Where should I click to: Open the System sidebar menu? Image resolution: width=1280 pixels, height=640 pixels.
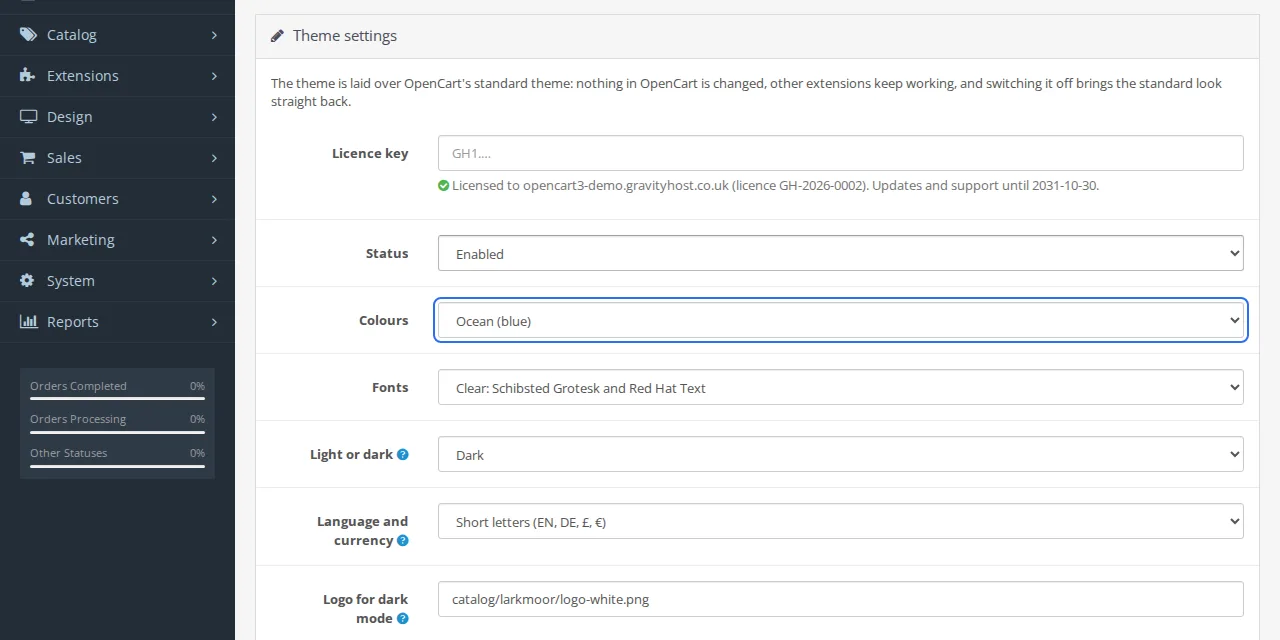pyautogui.click(x=117, y=281)
